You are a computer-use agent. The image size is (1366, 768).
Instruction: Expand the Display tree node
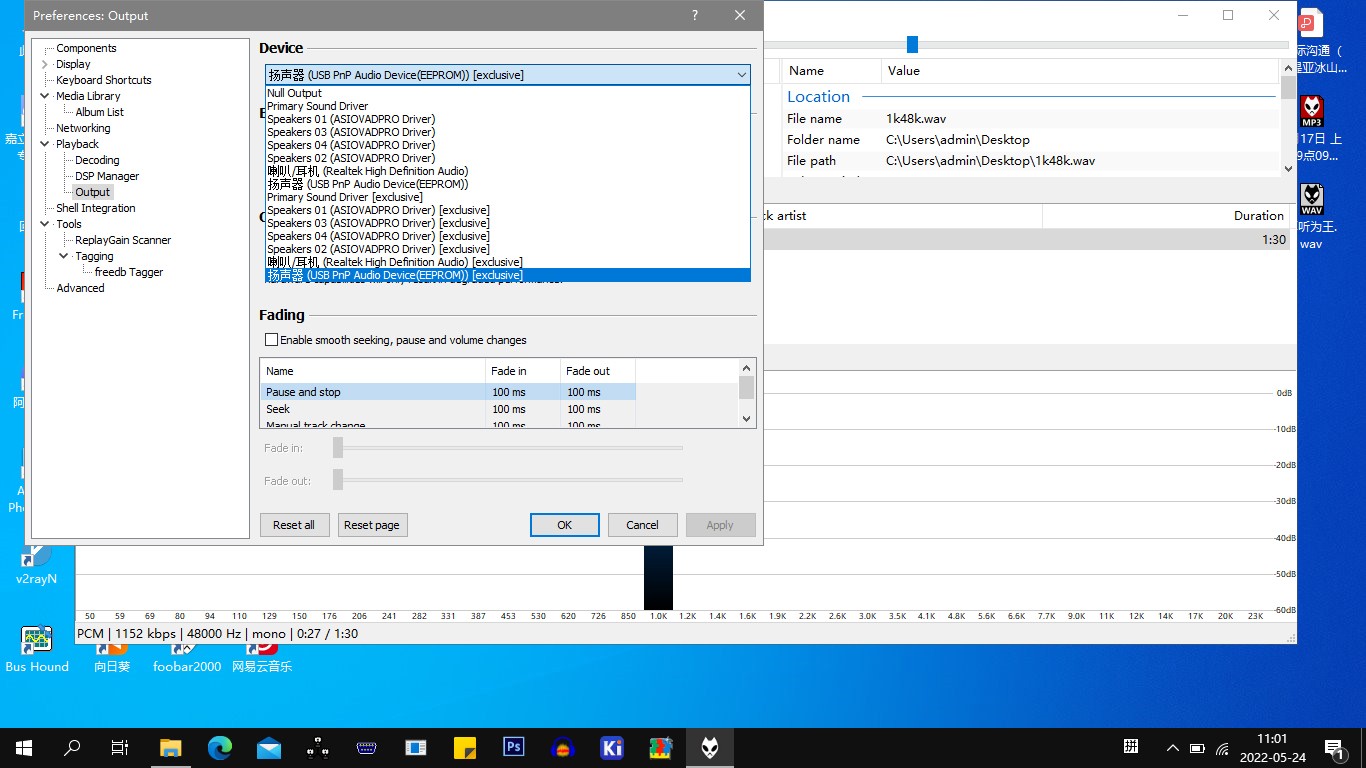(45, 64)
